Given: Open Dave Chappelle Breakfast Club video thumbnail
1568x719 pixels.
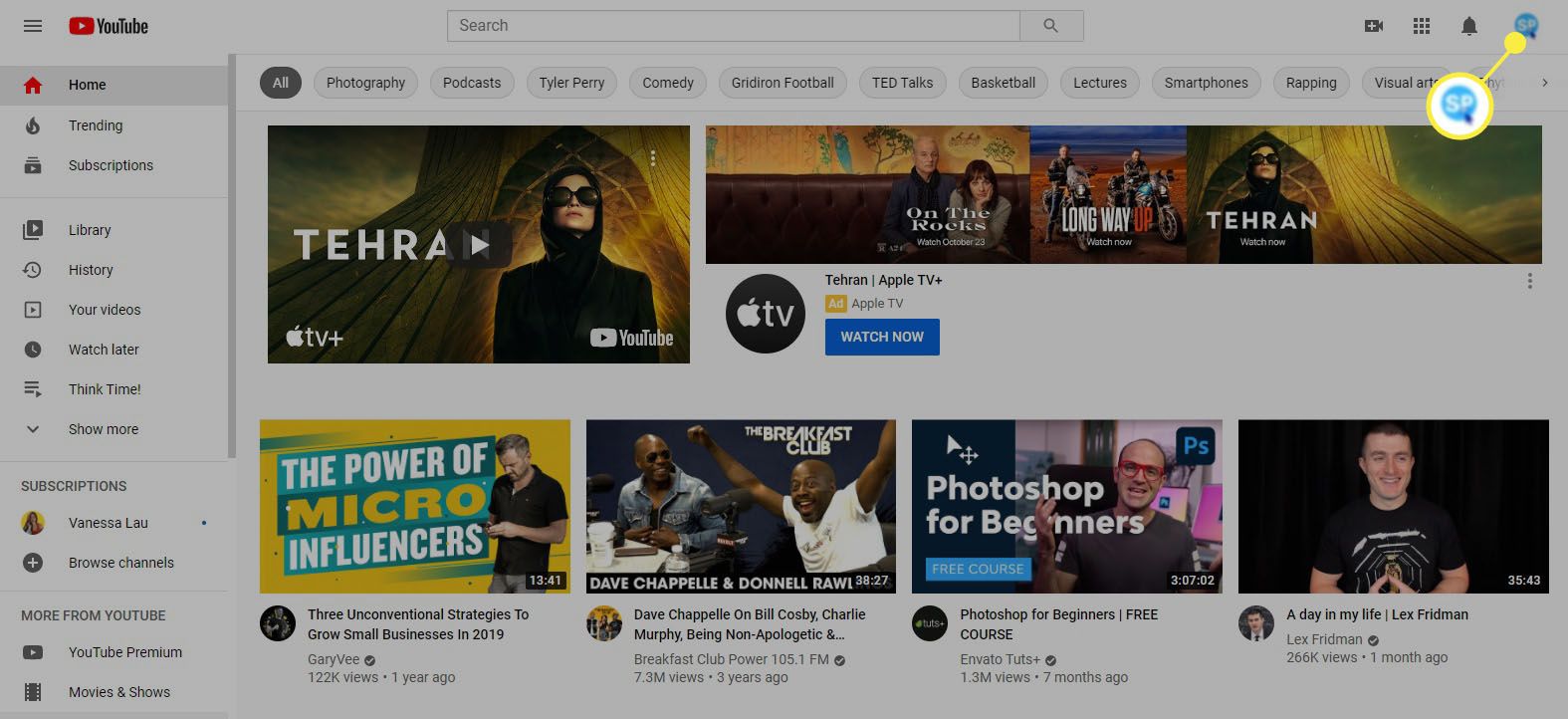Looking at the screenshot, I should (741, 507).
